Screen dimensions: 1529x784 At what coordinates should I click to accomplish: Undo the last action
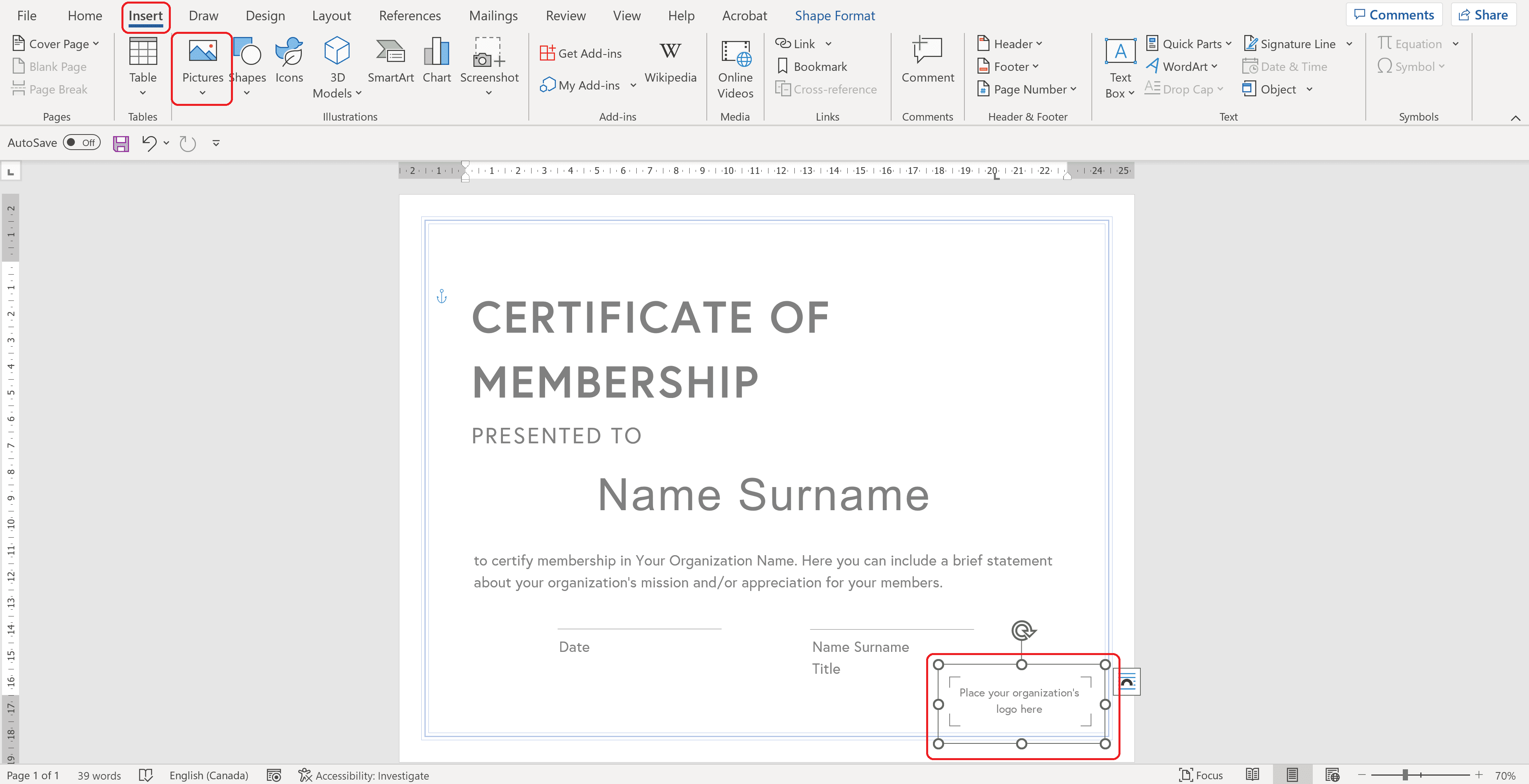(x=149, y=143)
